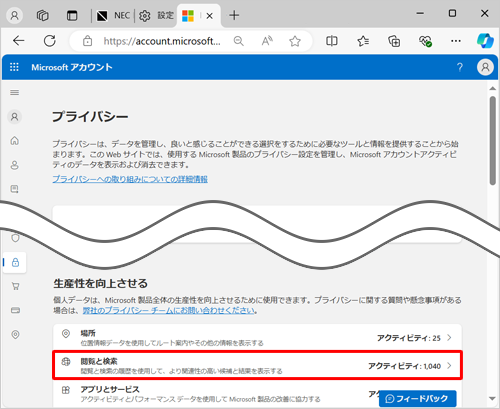Open the sidebar icon below Your info
Screen dimensions: 500x409
(x=14, y=189)
